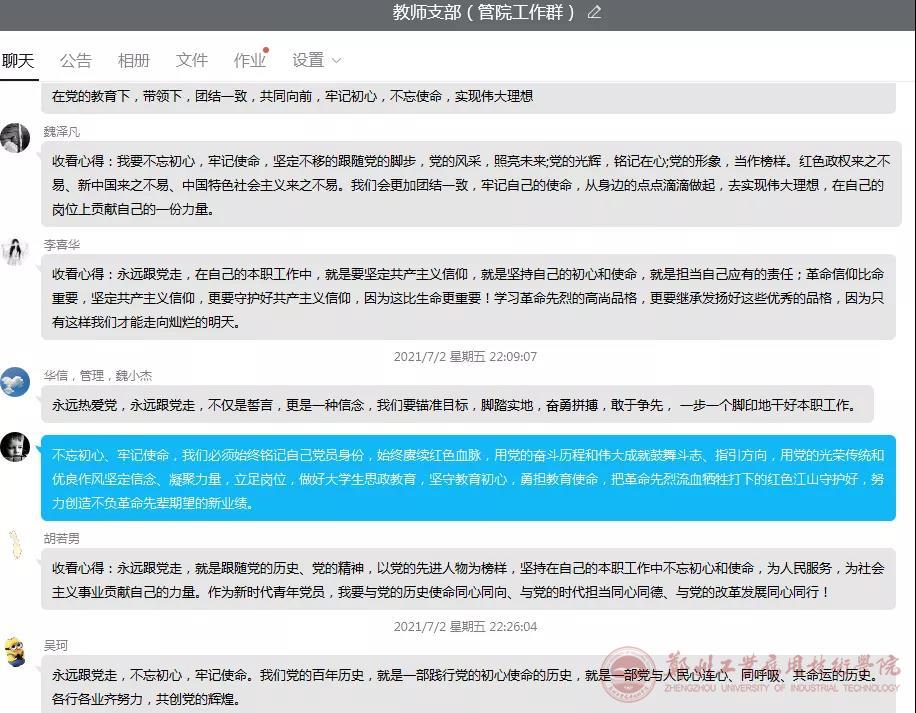Click the sender name 李喜华

(x=62, y=245)
